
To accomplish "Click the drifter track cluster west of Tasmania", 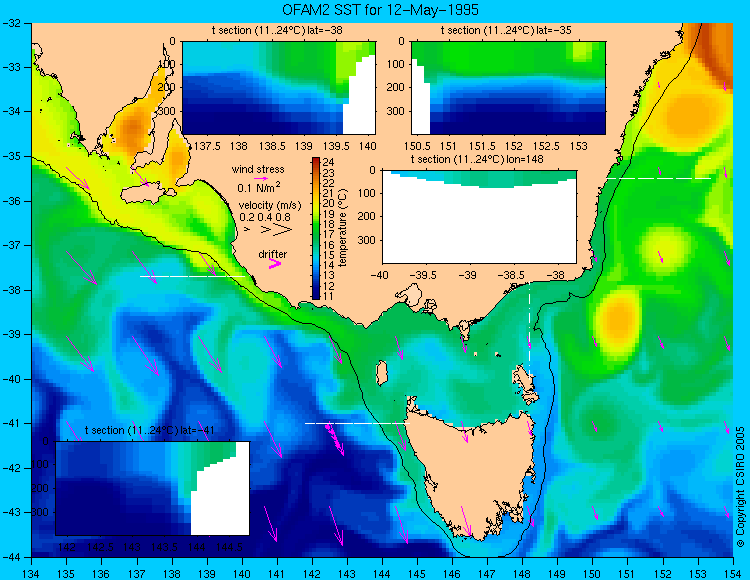I will tap(335, 438).
